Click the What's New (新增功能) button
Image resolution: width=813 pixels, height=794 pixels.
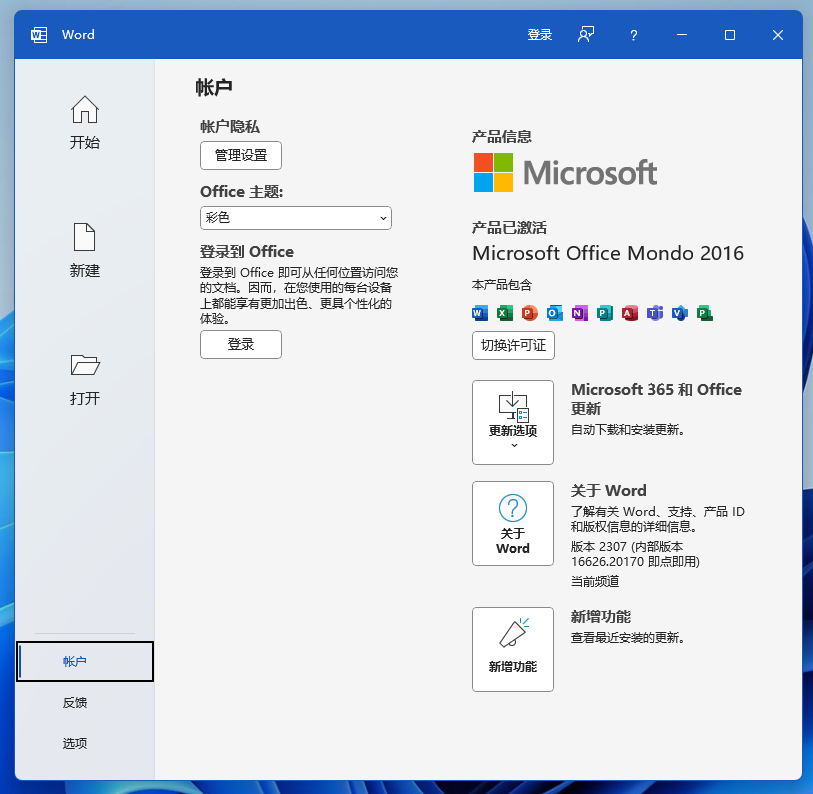[x=513, y=649]
